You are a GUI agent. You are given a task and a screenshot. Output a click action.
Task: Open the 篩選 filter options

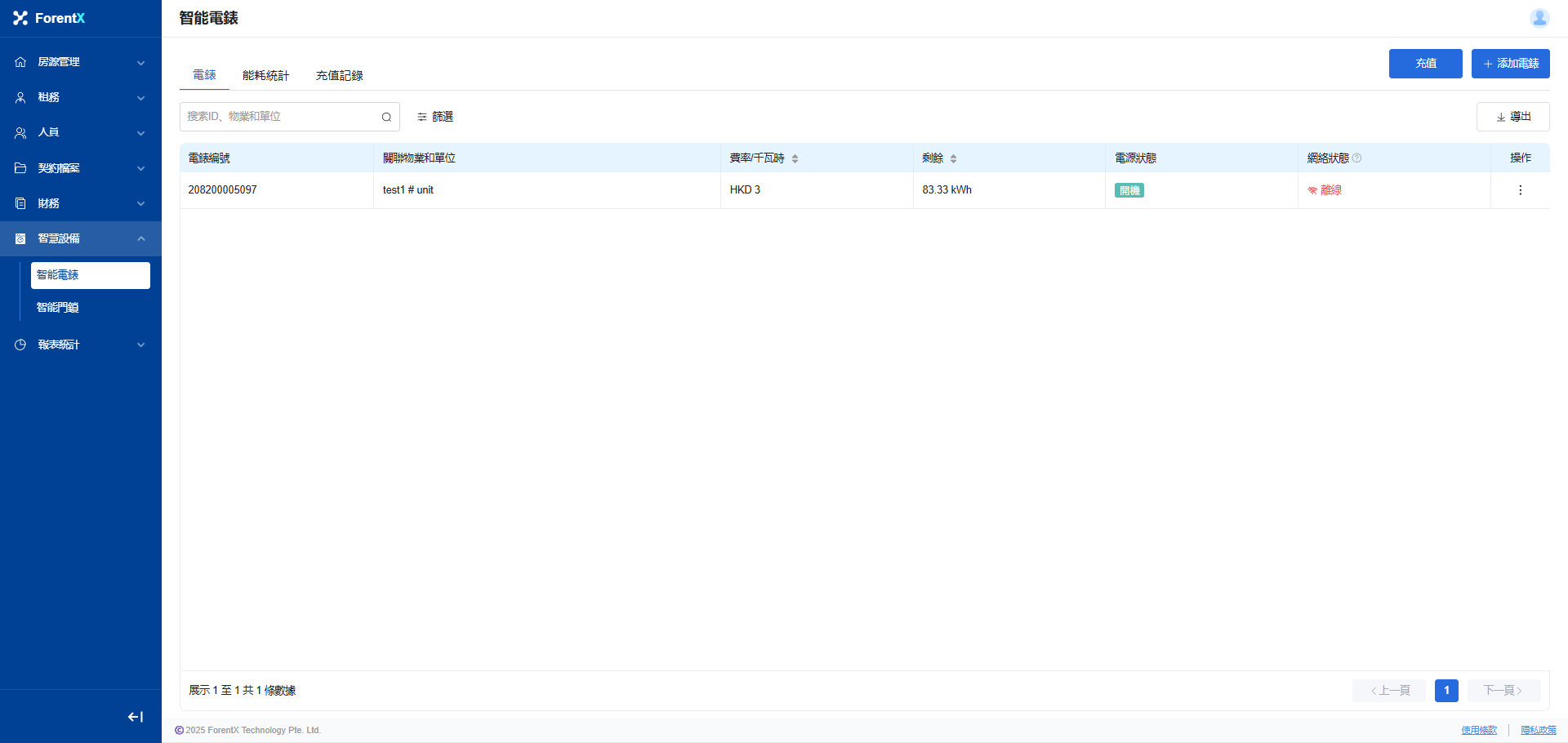click(435, 117)
